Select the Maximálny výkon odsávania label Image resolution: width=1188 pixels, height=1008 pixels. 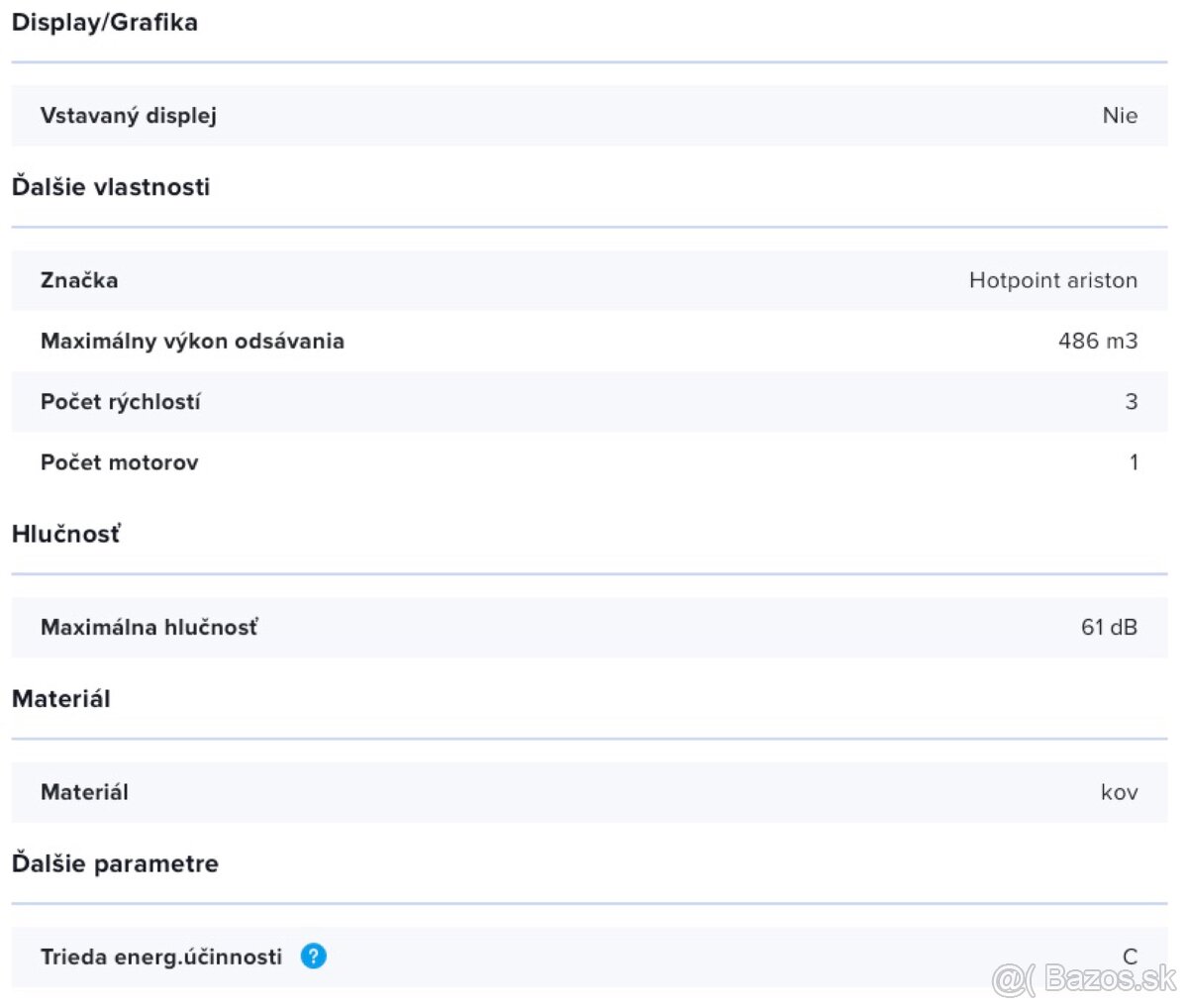point(192,342)
